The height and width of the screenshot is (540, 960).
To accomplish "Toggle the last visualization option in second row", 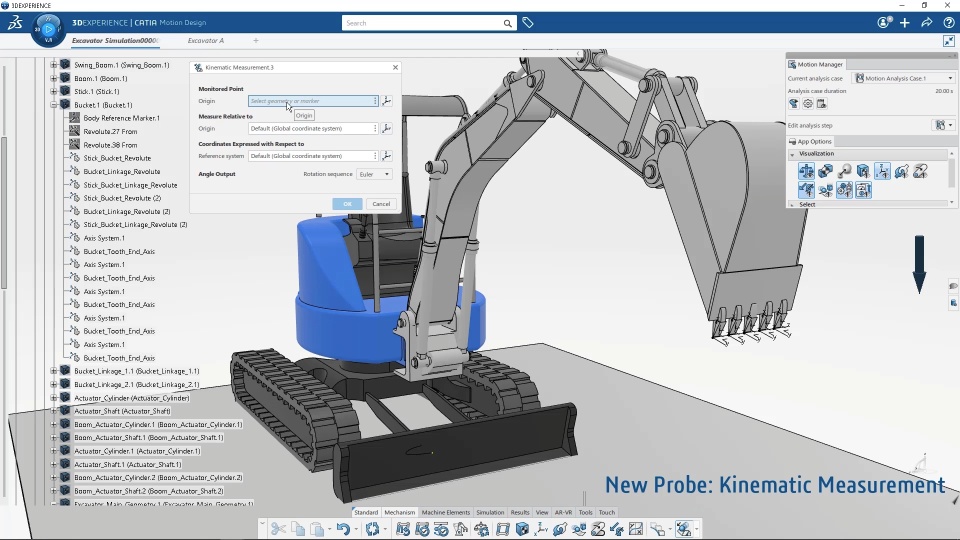I will (x=863, y=190).
